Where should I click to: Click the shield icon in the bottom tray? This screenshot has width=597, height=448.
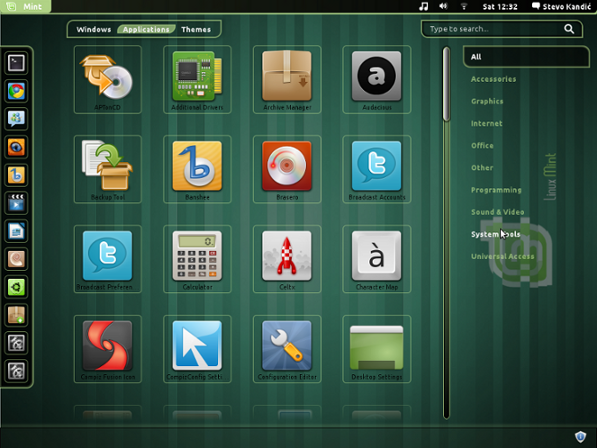coord(580,437)
